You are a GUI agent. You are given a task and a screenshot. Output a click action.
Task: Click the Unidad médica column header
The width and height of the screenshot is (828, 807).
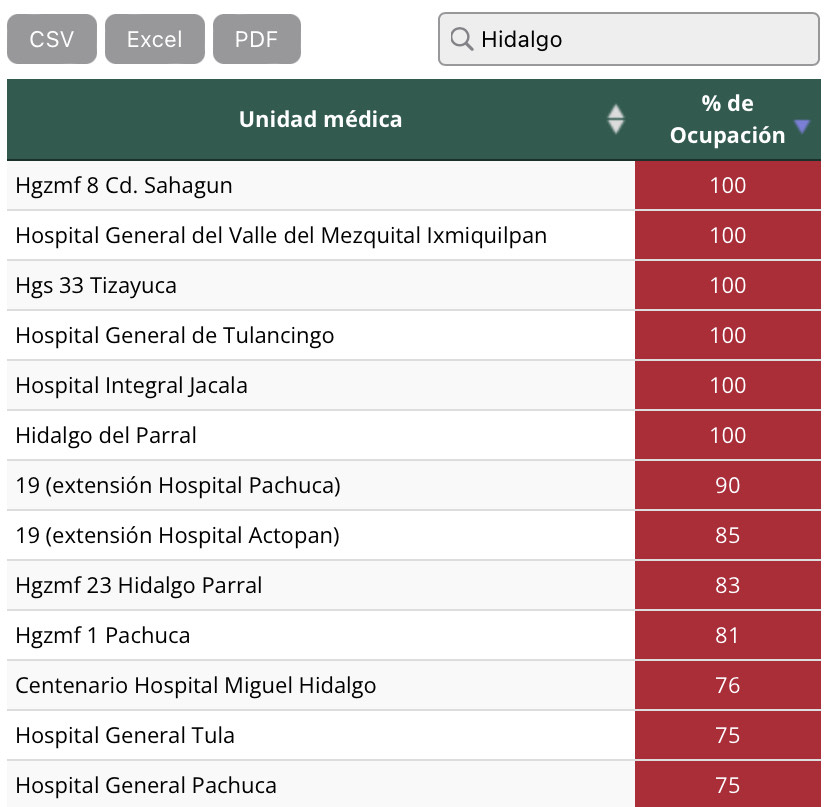click(320, 120)
